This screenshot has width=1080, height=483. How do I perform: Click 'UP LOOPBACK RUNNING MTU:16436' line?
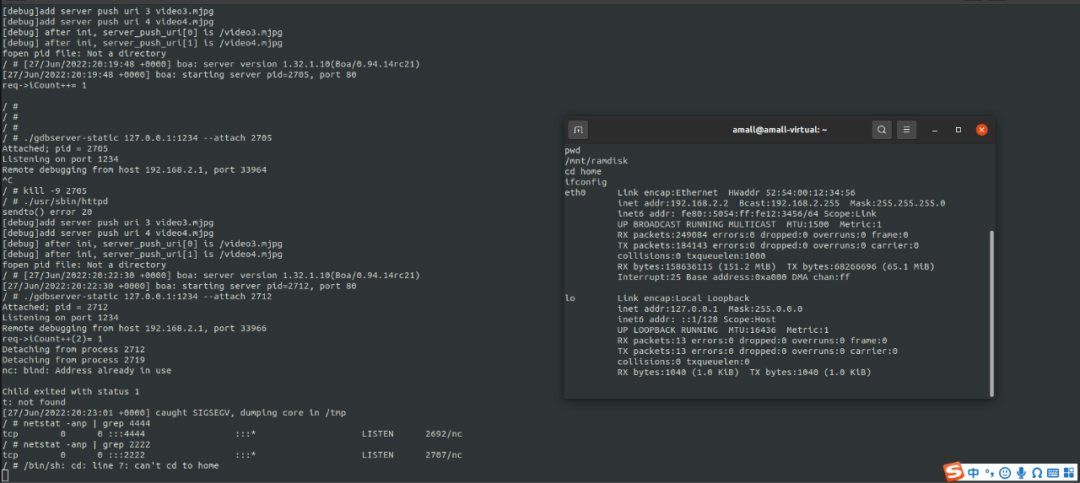[x=723, y=330]
